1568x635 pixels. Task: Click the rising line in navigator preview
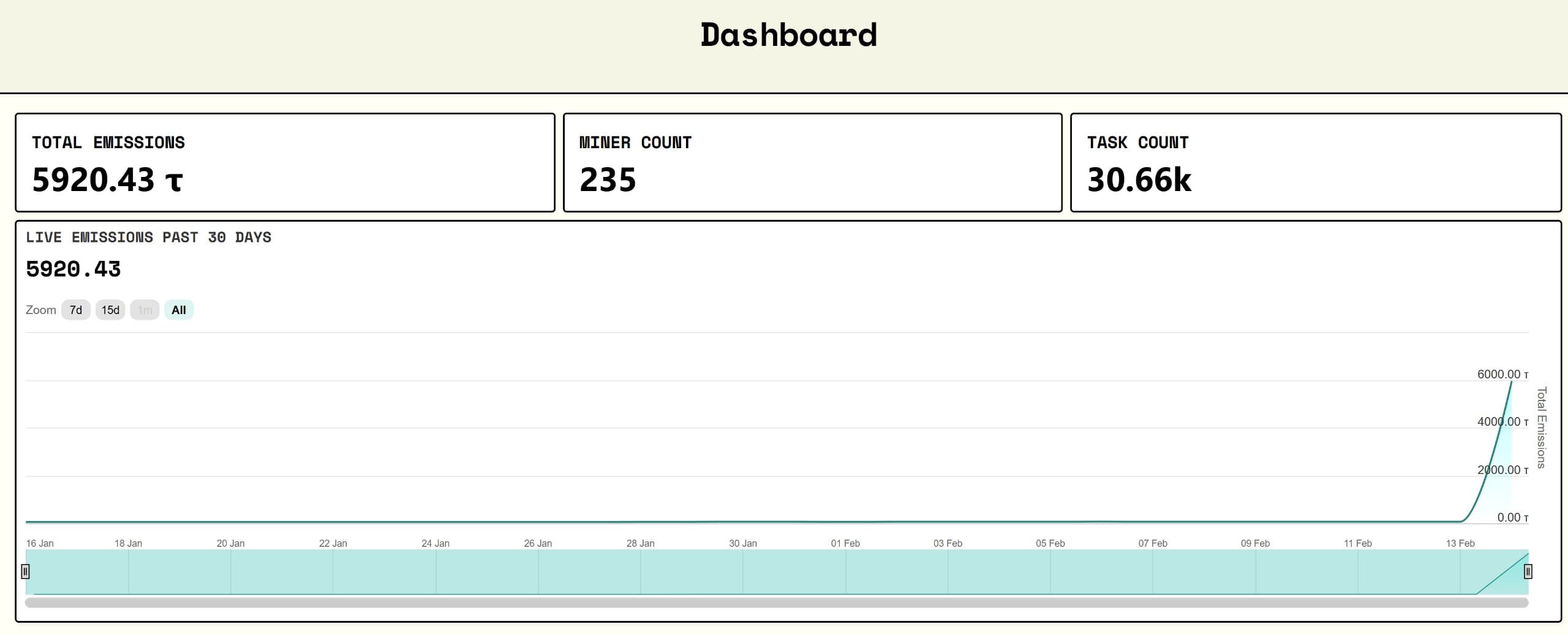1502,574
